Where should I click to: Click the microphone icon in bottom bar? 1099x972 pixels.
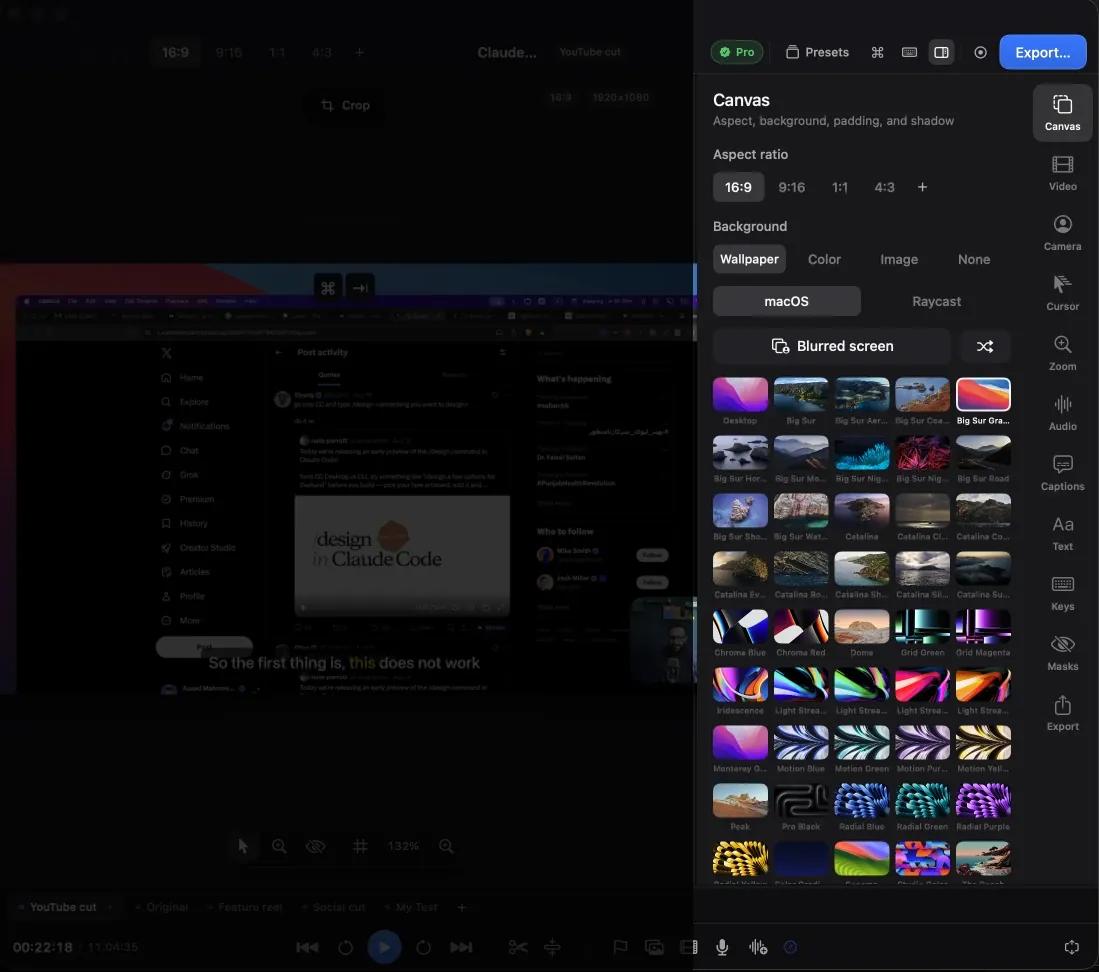click(x=722, y=947)
